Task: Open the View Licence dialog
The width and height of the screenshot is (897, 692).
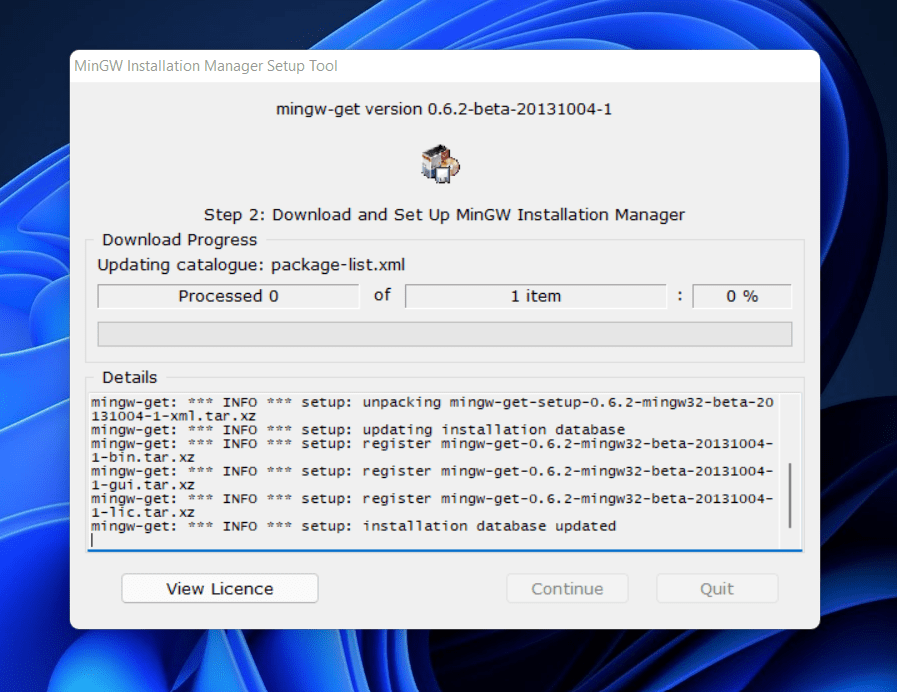Action: tap(218, 588)
